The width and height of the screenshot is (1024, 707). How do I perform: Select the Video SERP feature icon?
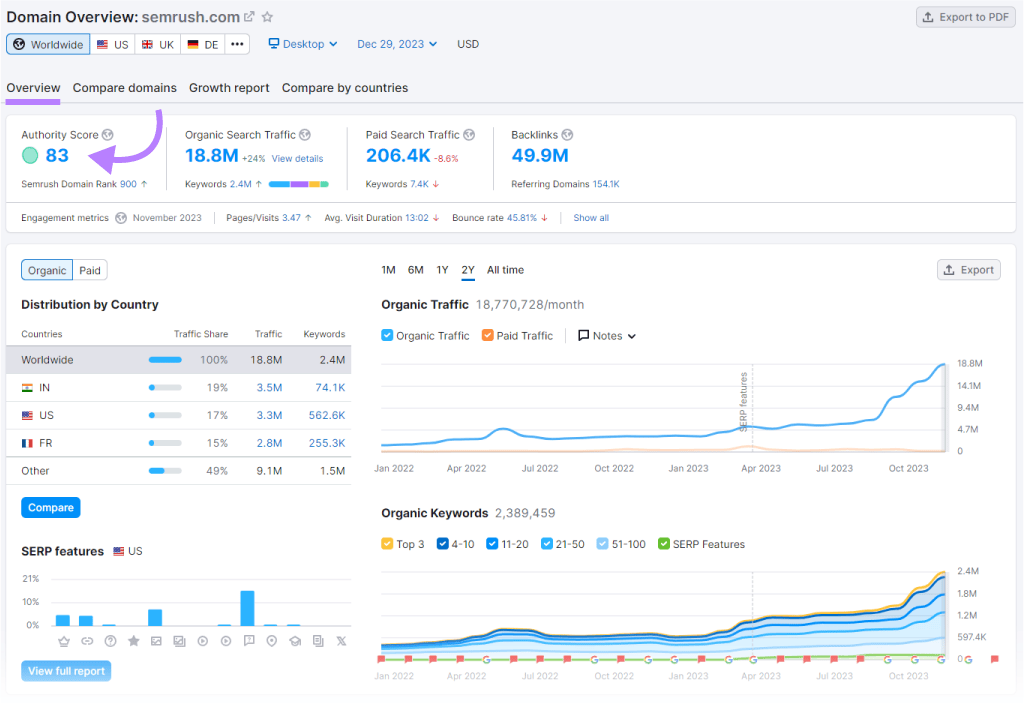click(x=202, y=642)
